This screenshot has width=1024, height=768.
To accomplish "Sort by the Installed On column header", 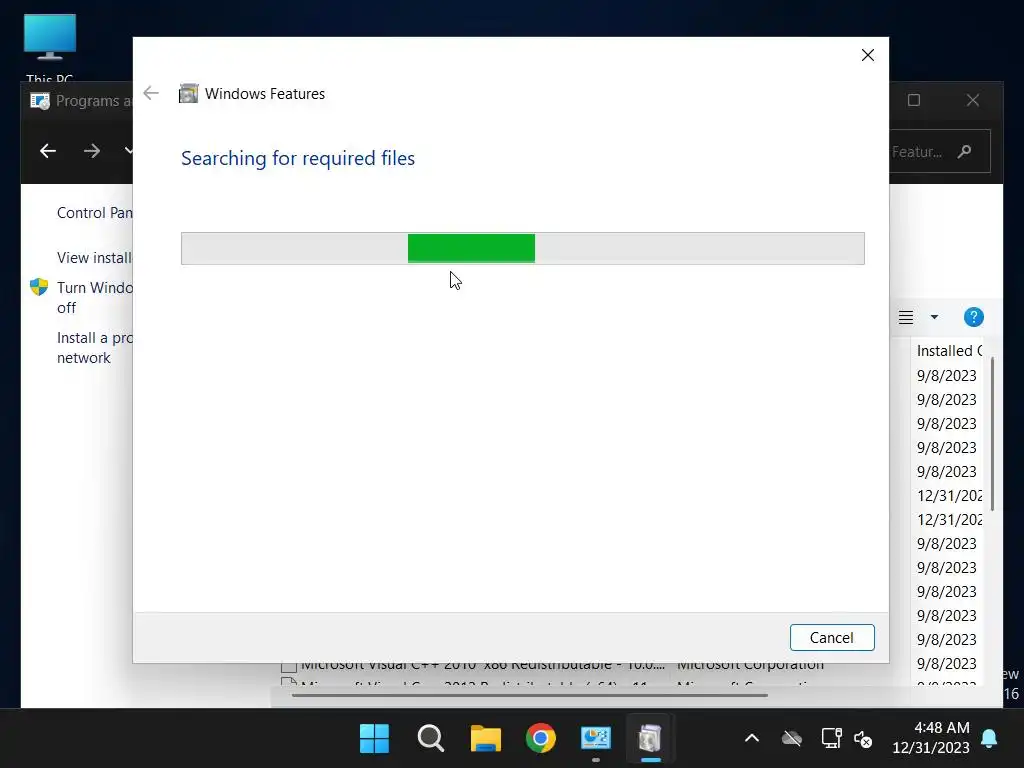I will tap(949, 351).
